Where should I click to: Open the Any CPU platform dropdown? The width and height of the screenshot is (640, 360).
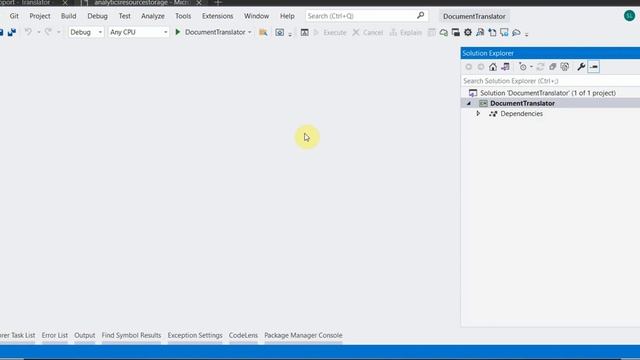coord(138,32)
